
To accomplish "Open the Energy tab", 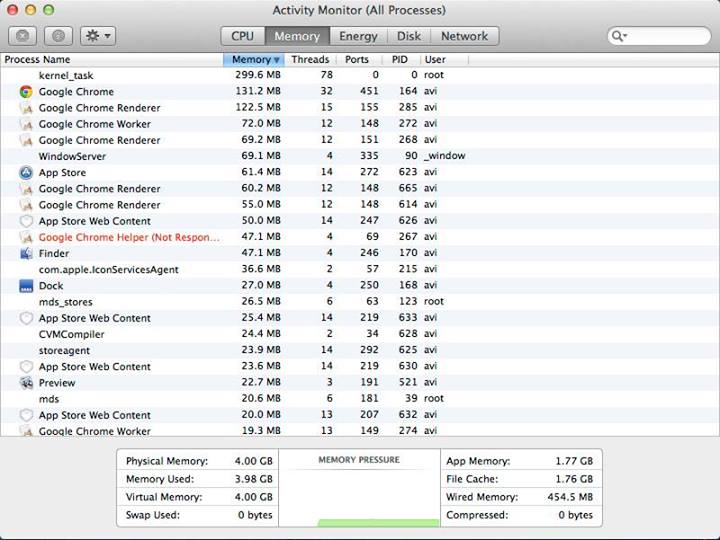I will (358, 36).
